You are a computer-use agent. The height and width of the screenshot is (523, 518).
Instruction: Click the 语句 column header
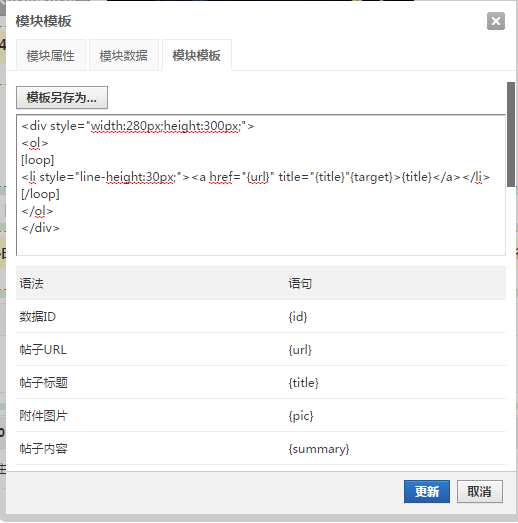coord(300,284)
